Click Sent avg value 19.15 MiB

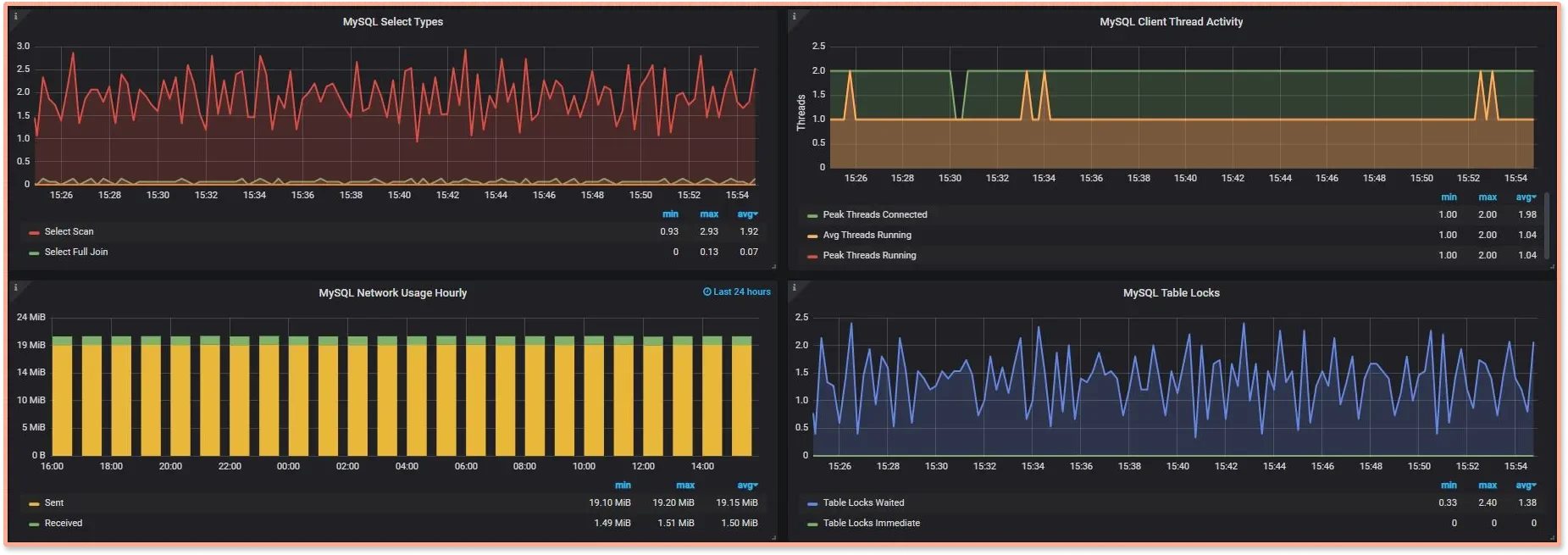click(x=737, y=502)
